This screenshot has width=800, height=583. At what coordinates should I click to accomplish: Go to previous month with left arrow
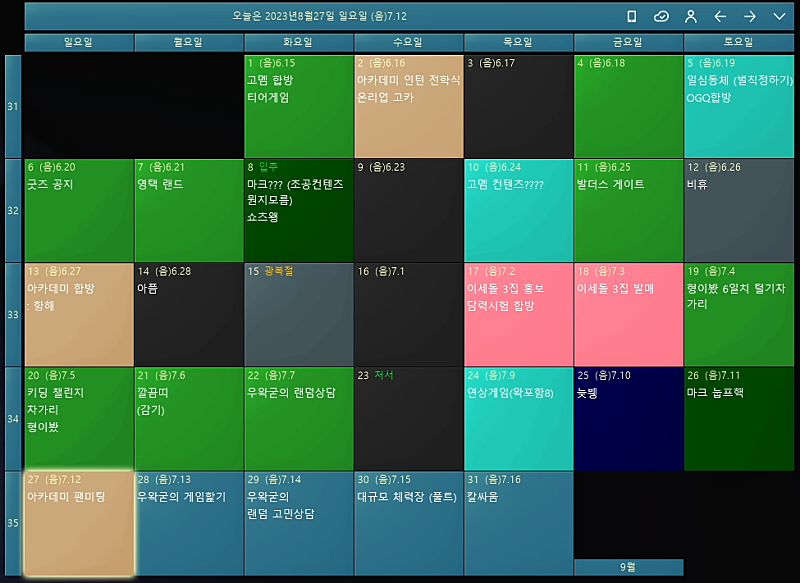click(720, 17)
